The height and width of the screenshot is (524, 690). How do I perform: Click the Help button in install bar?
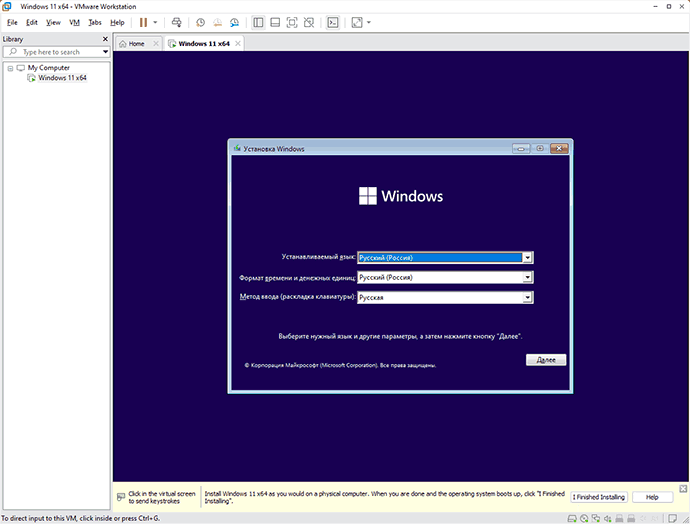coord(652,497)
